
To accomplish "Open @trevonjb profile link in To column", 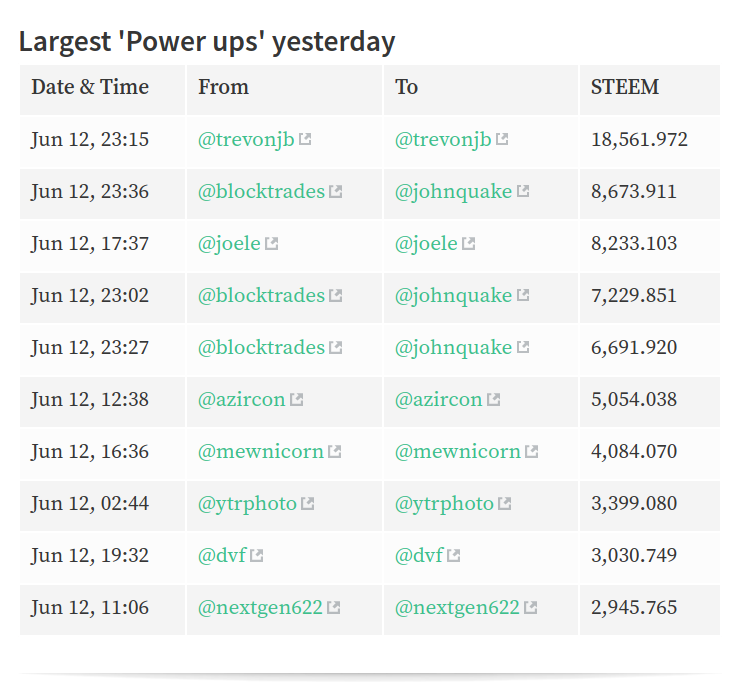I will 443,139.
